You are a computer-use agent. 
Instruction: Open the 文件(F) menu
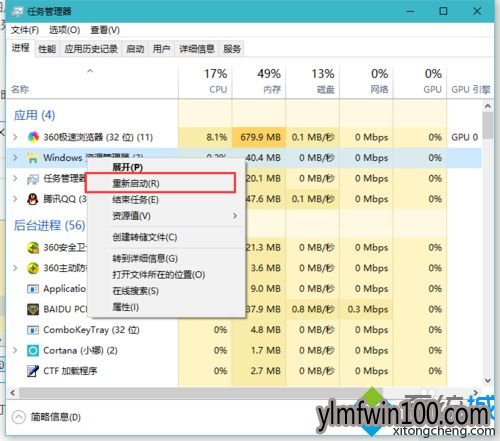(25, 30)
